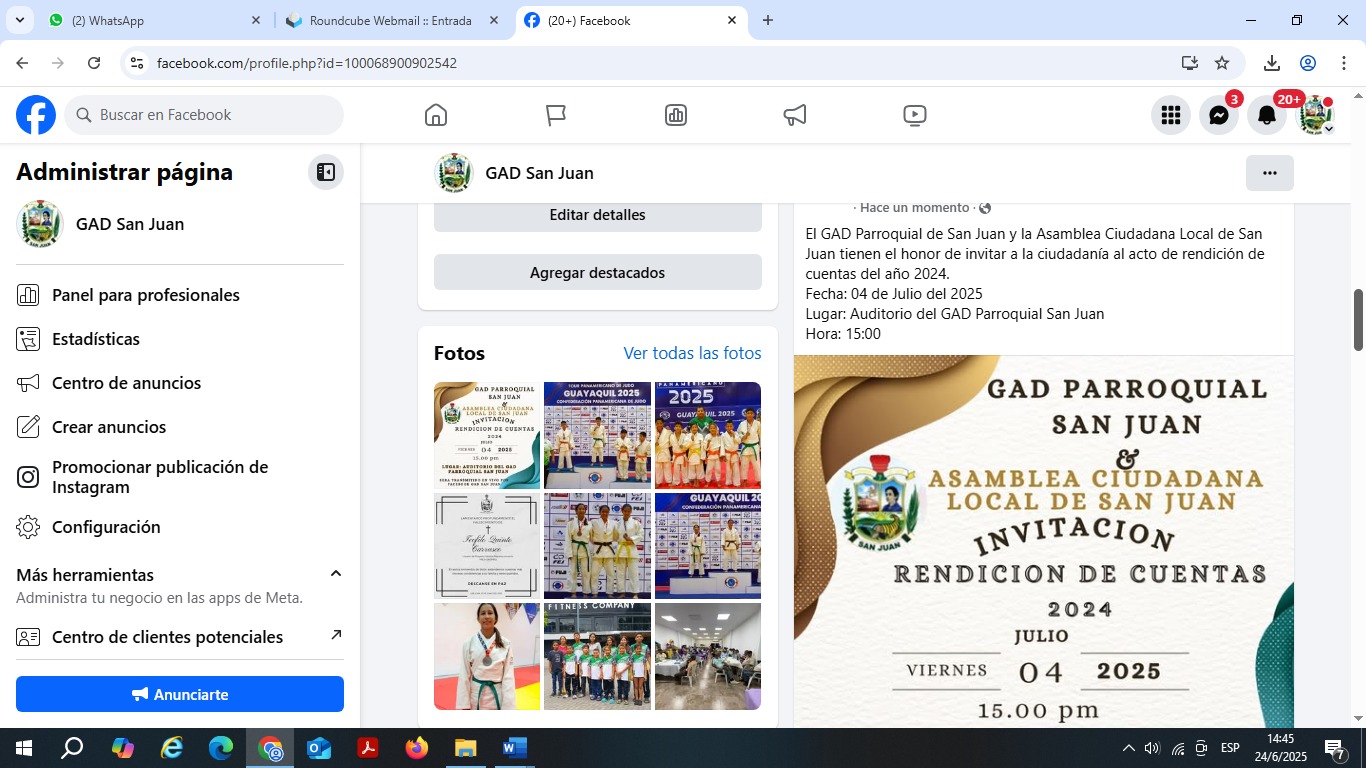Click the statistics chart icon in navbar
The image size is (1366, 768).
675,115
